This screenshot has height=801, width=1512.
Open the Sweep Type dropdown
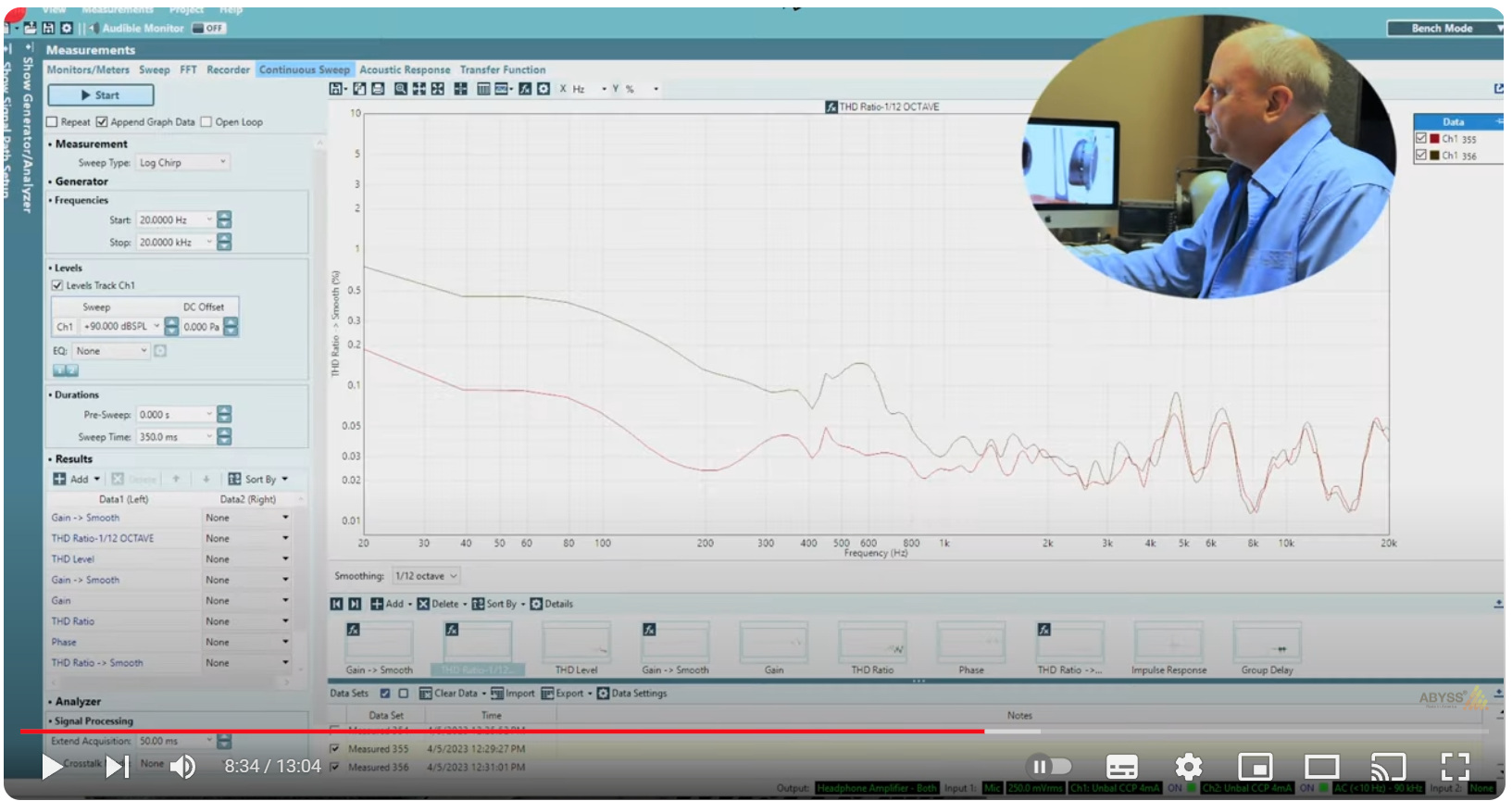coord(182,163)
